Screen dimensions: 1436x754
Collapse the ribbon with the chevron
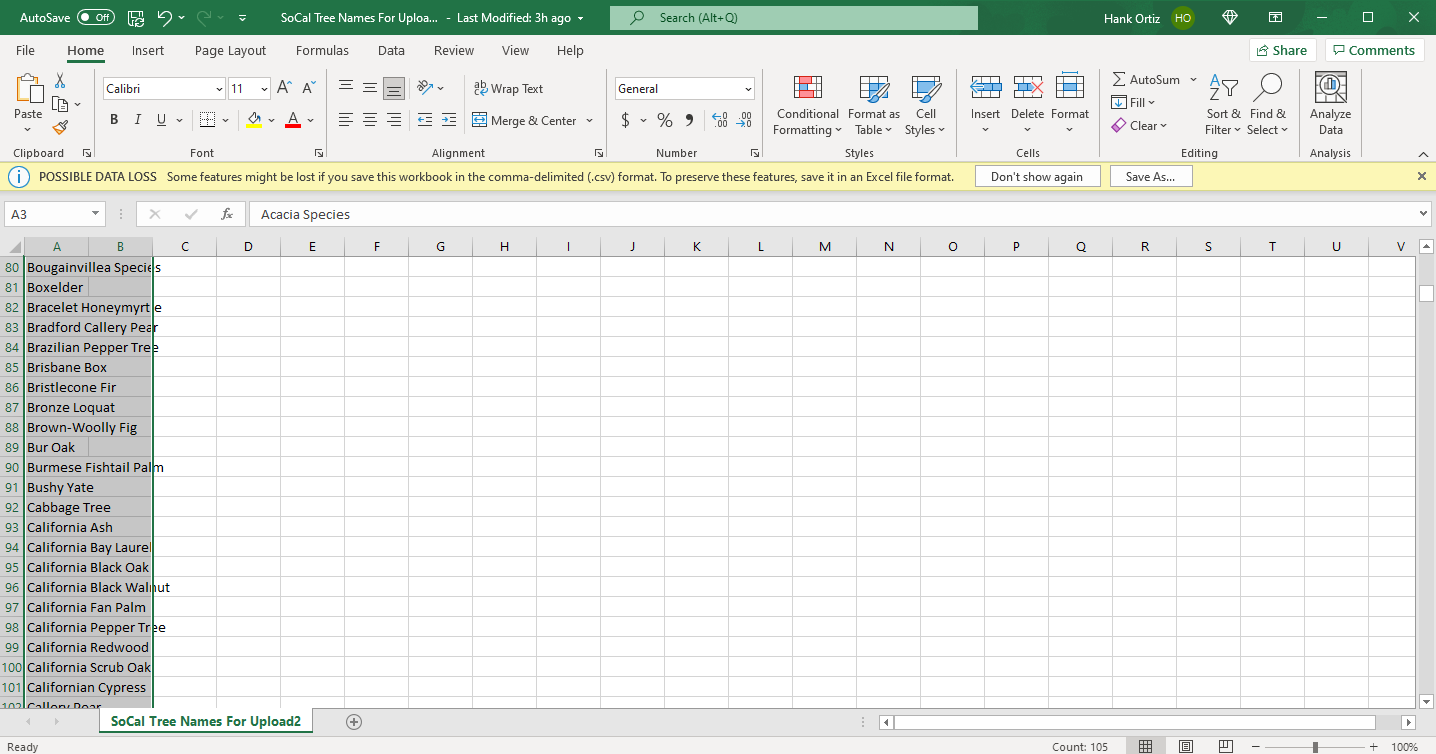pos(1423,154)
